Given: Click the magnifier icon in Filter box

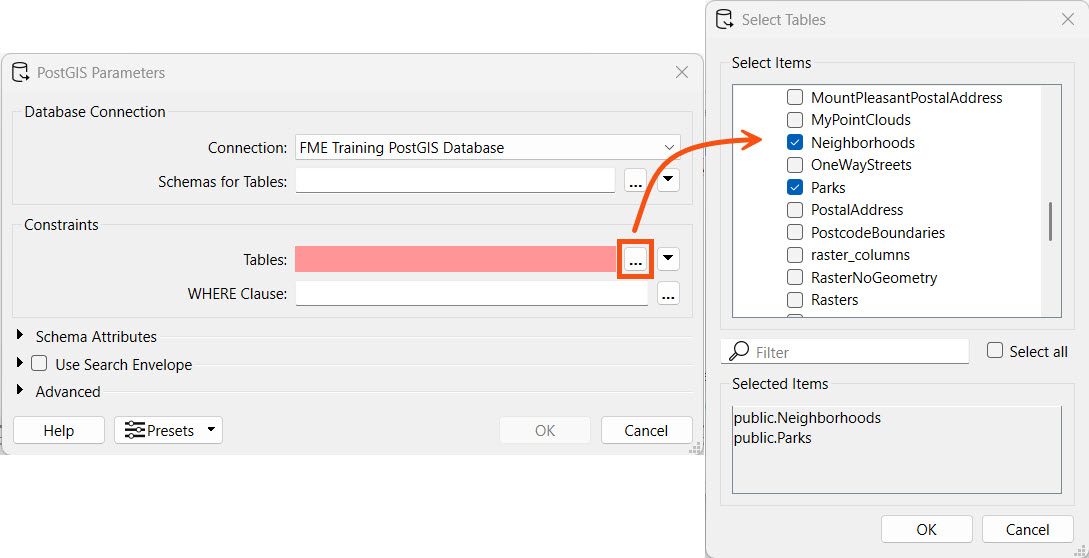Looking at the screenshot, I should (x=739, y=351).
